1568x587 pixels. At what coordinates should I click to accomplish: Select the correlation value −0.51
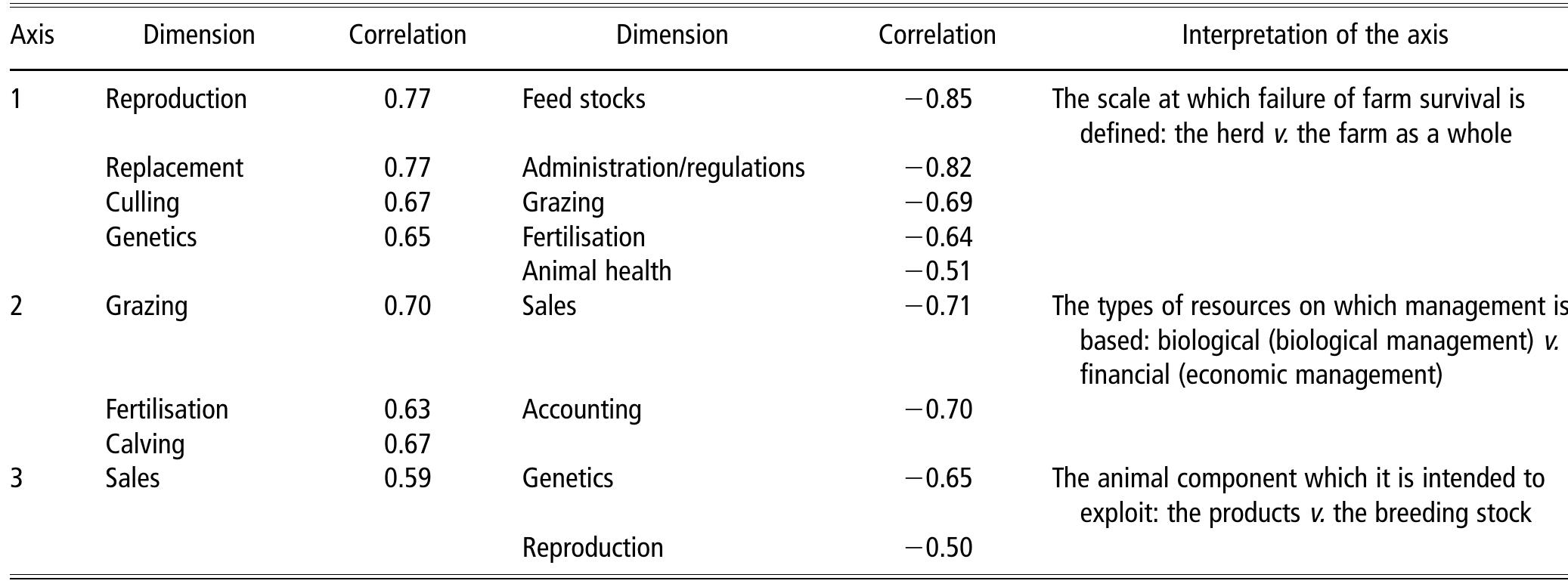point(938,271)
